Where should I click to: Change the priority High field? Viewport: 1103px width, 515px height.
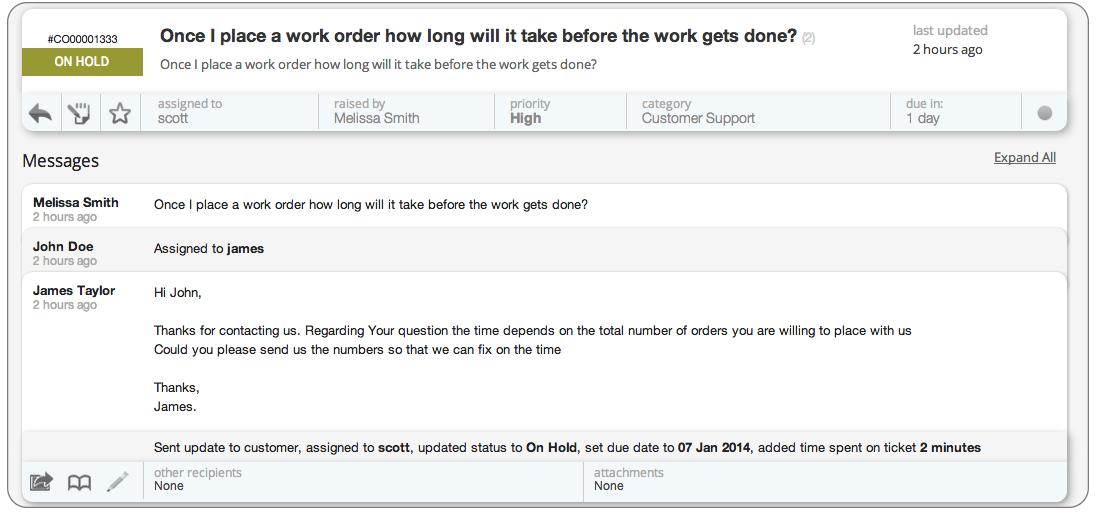pos(560,111)
